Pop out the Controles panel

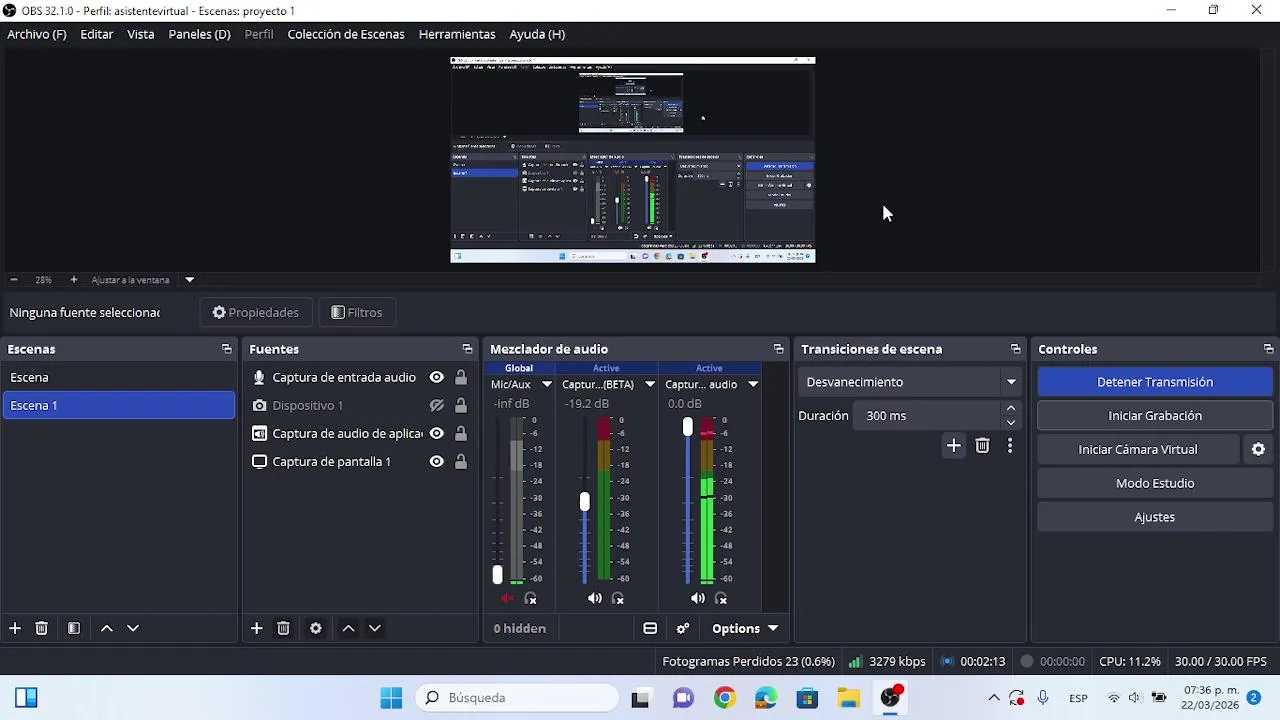1269,349
